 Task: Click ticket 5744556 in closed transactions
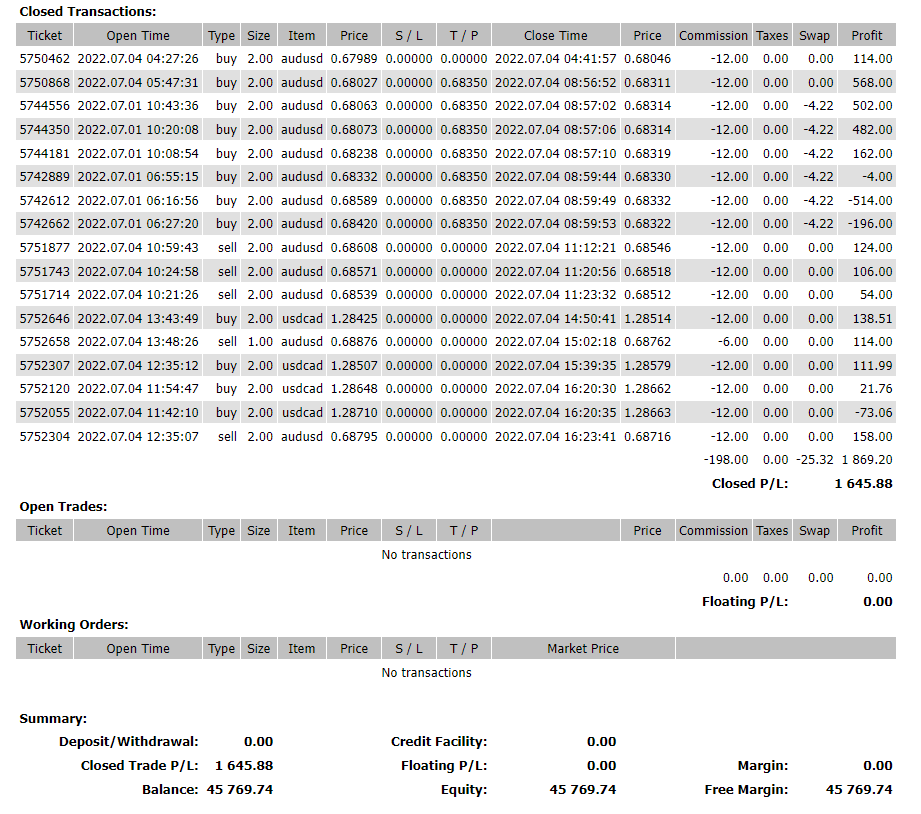pyautogui.click(x=45, y=106)
